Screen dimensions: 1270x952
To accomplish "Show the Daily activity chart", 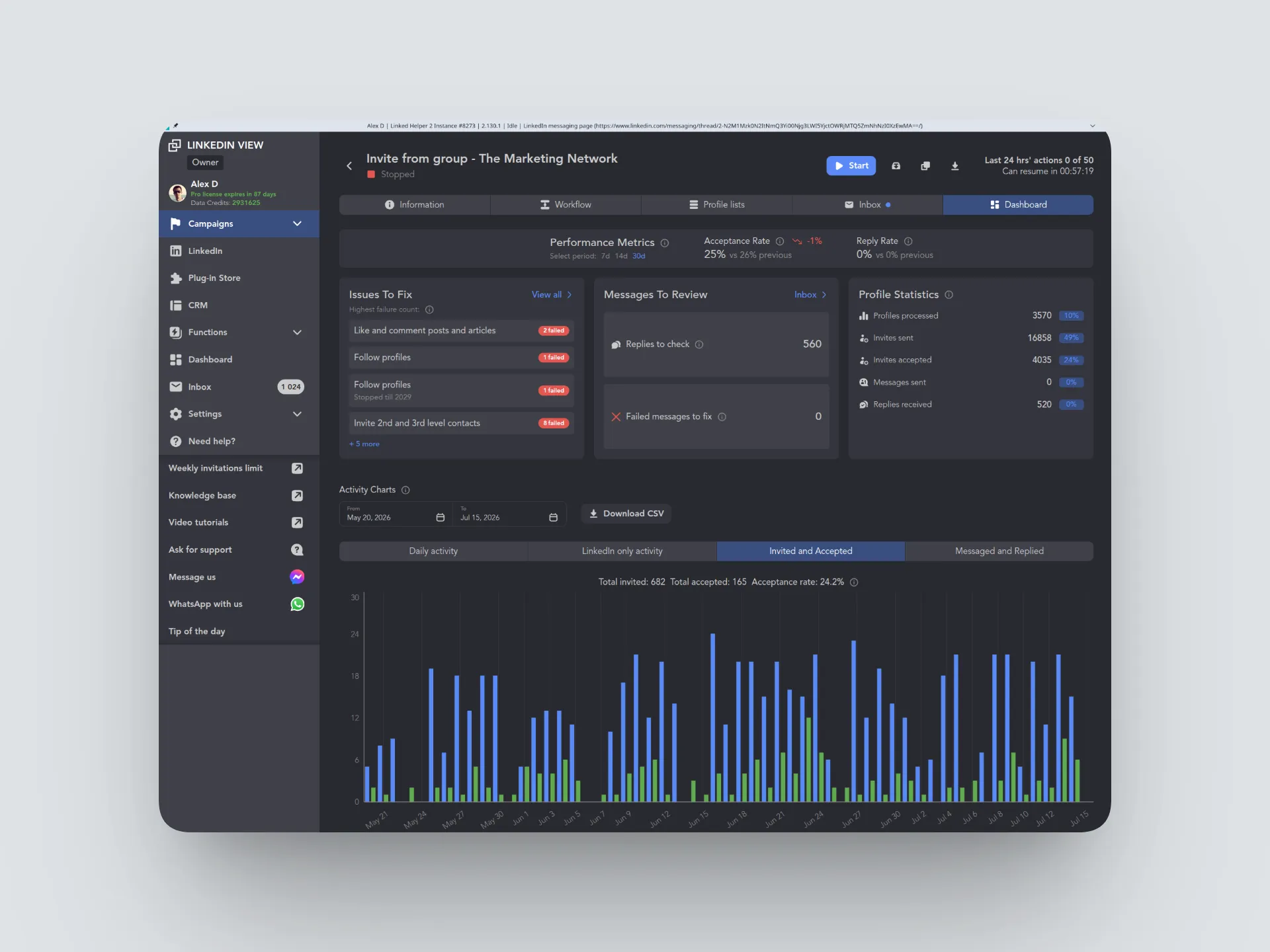I will click(x=433, y=551).
